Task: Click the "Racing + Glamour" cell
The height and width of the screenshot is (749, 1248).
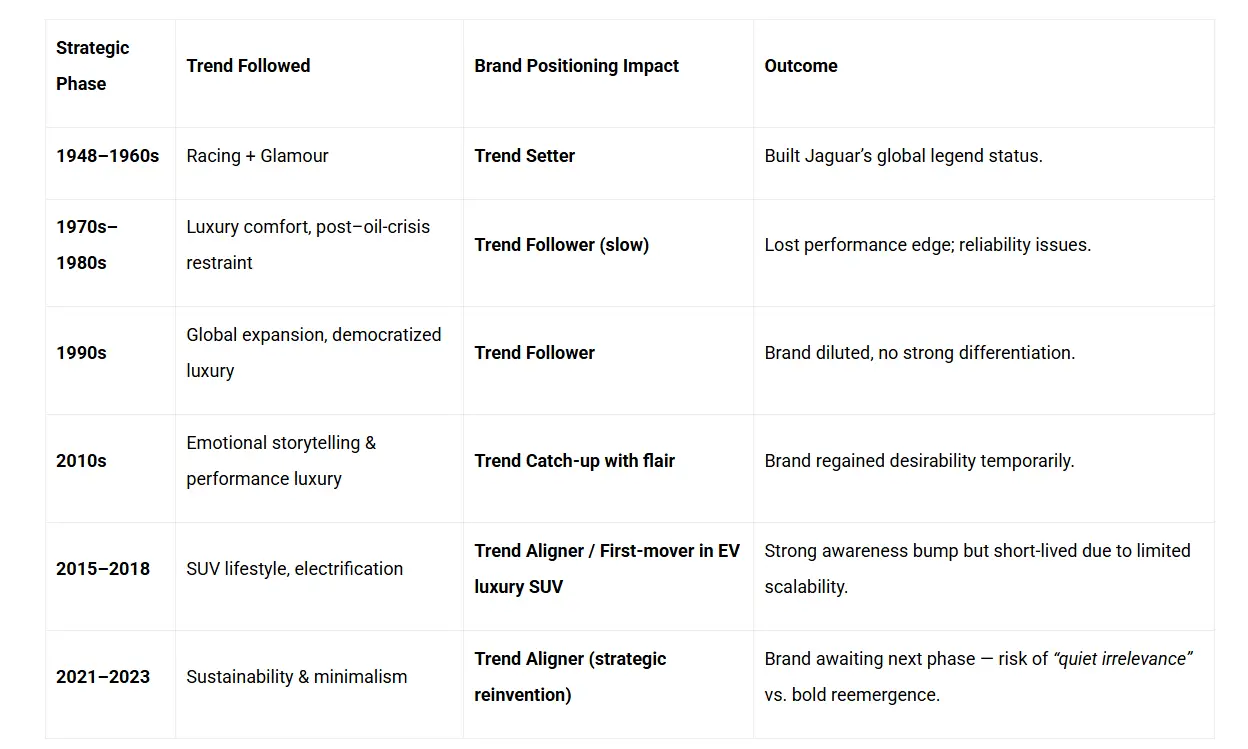Action: (x=257, y=156)
